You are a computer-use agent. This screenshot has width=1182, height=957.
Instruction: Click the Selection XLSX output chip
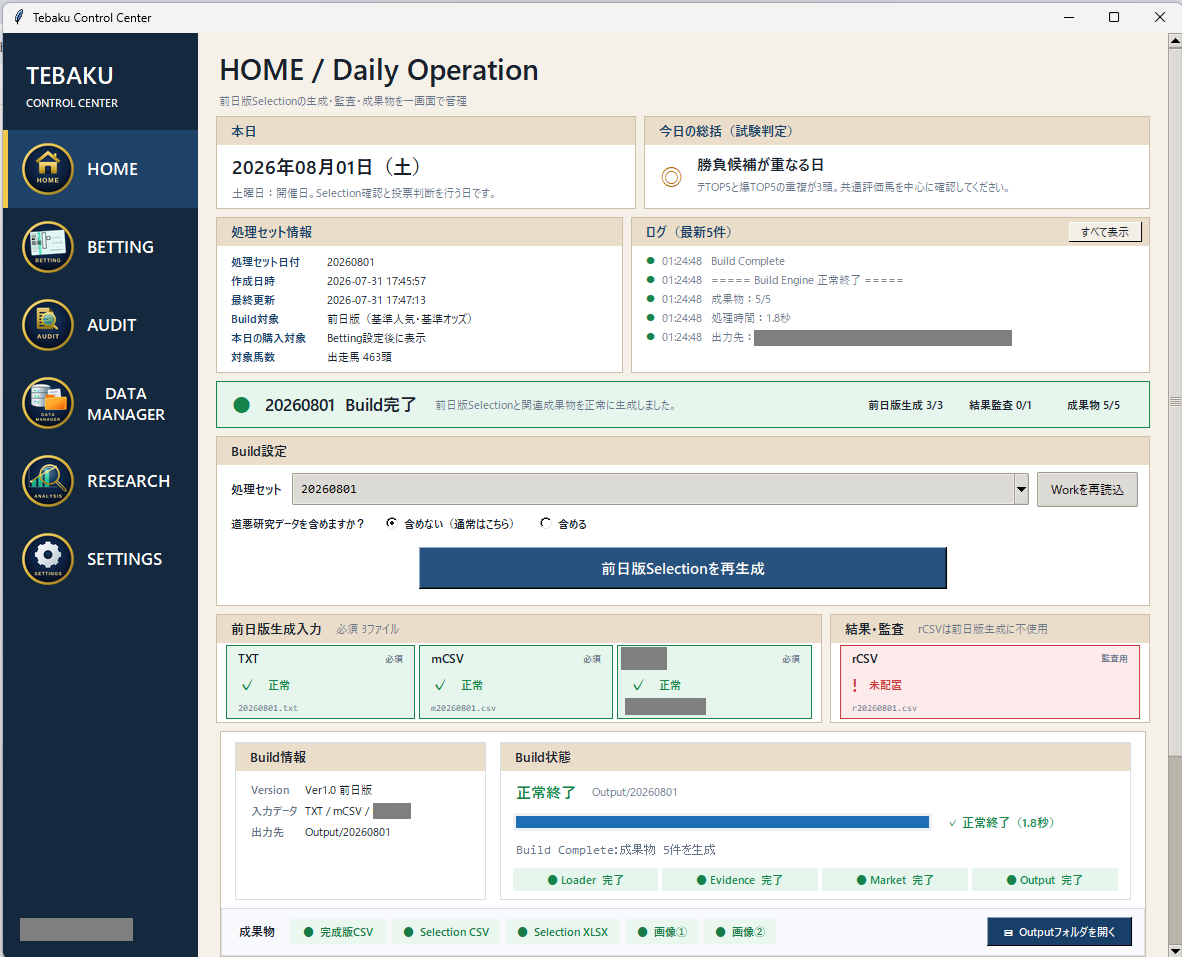pos(562,932)
